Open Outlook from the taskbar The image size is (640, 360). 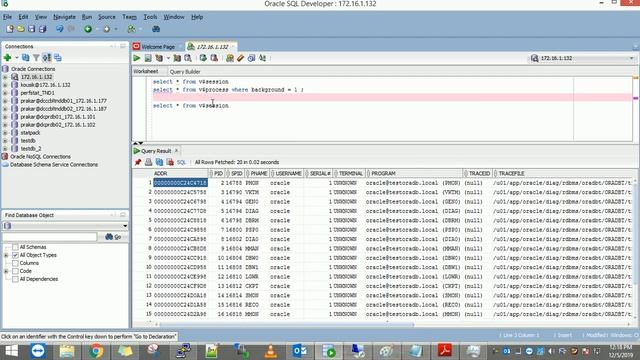[299, 351]
